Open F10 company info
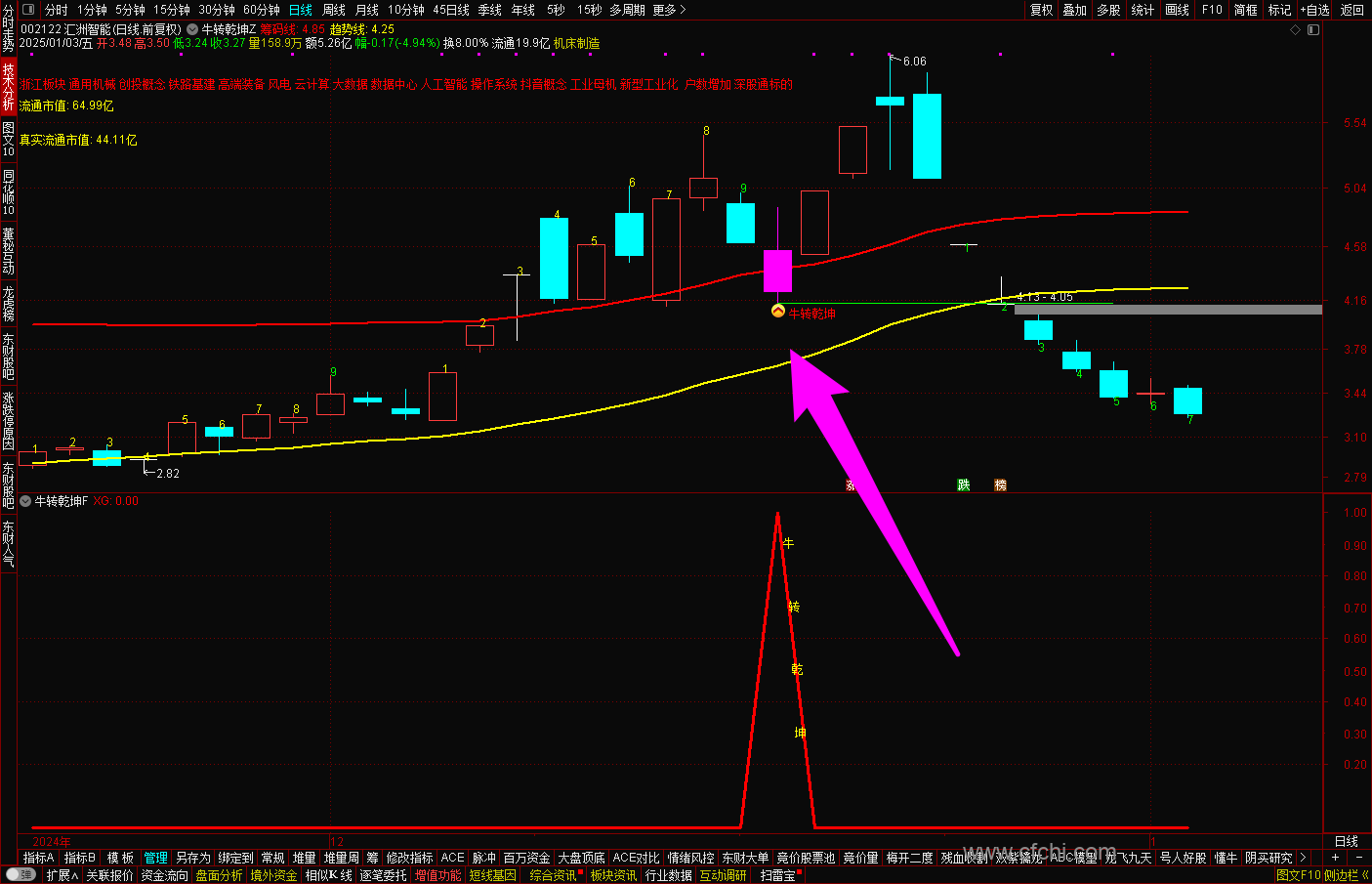The image size is (1372, 884). (1212, 10)
